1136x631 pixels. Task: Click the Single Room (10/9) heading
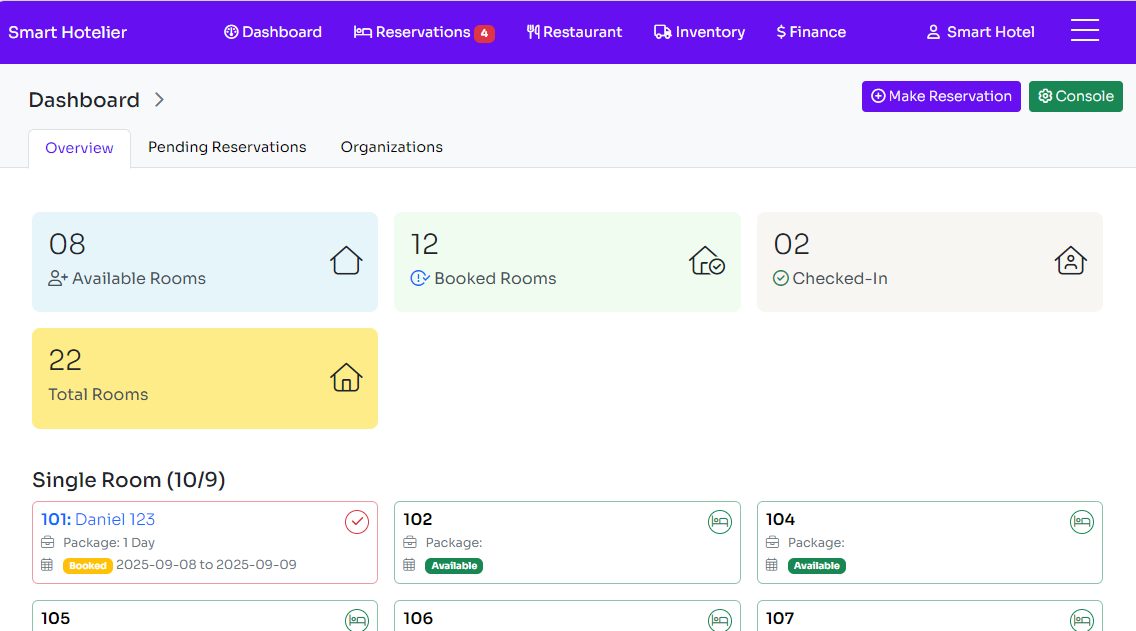coord(129,480)
